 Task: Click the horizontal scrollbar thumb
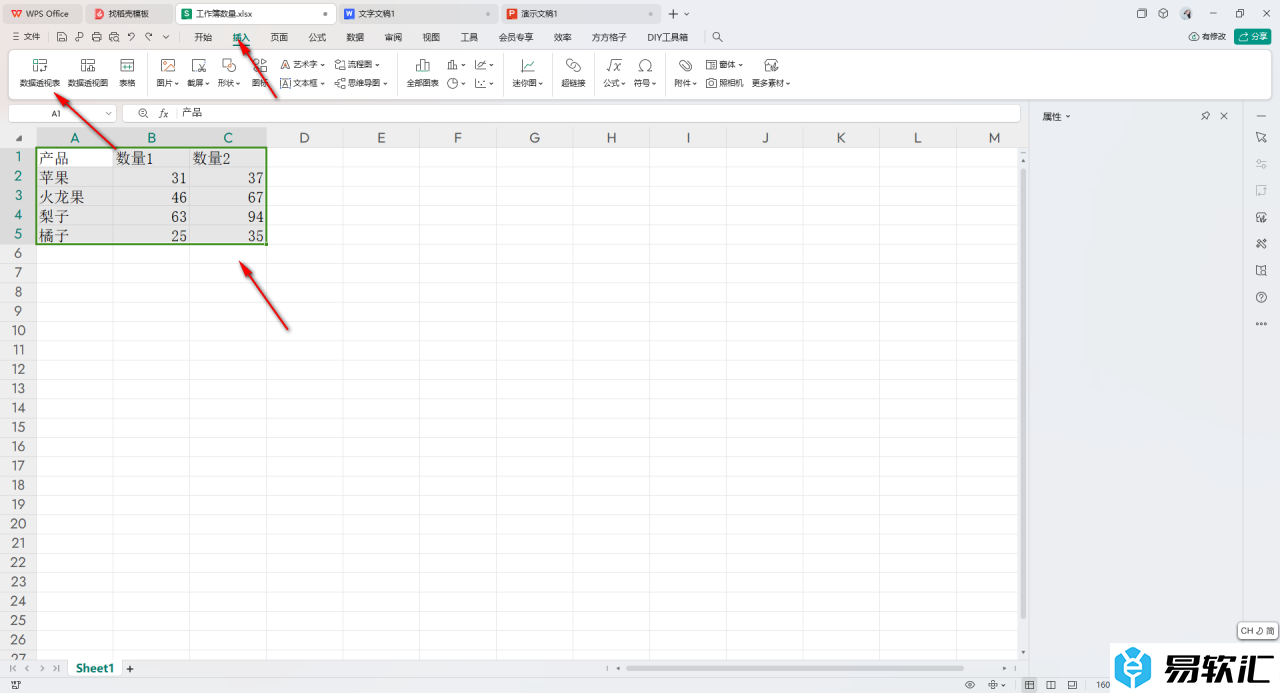(795, 668)
